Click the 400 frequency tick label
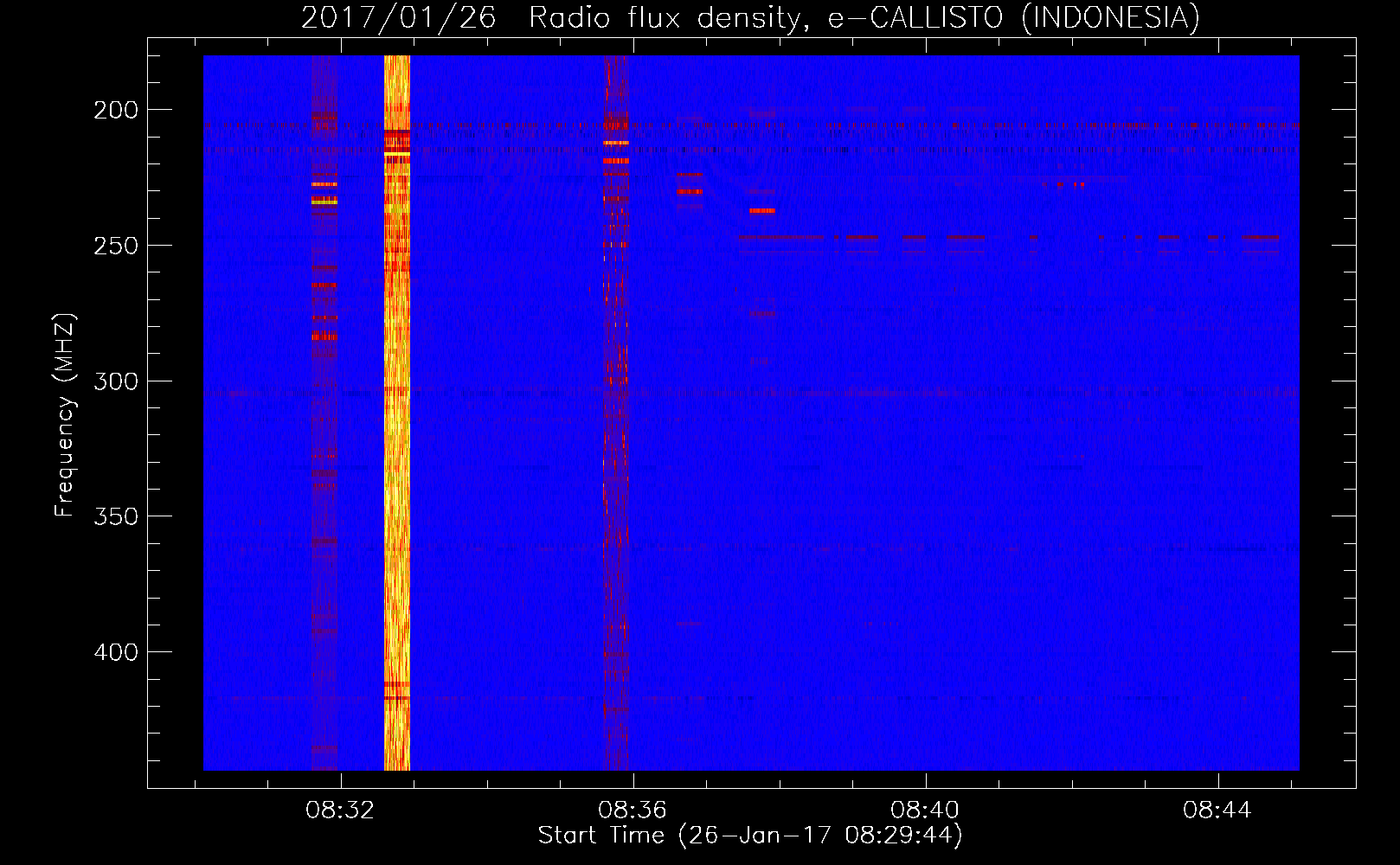 116,652
